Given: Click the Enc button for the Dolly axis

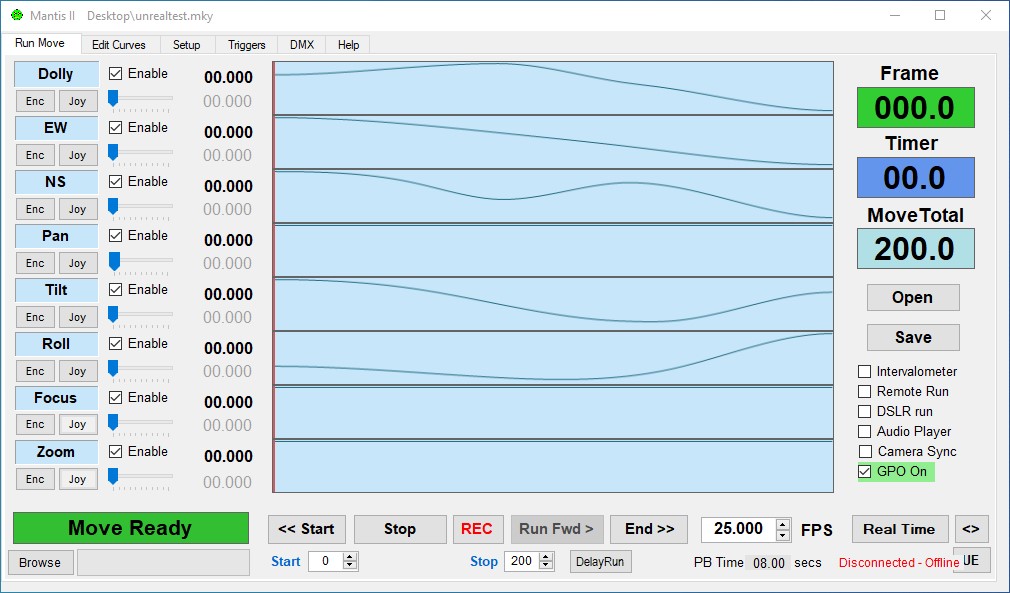Looking at the screenshot, I should [x=34, y=101].
